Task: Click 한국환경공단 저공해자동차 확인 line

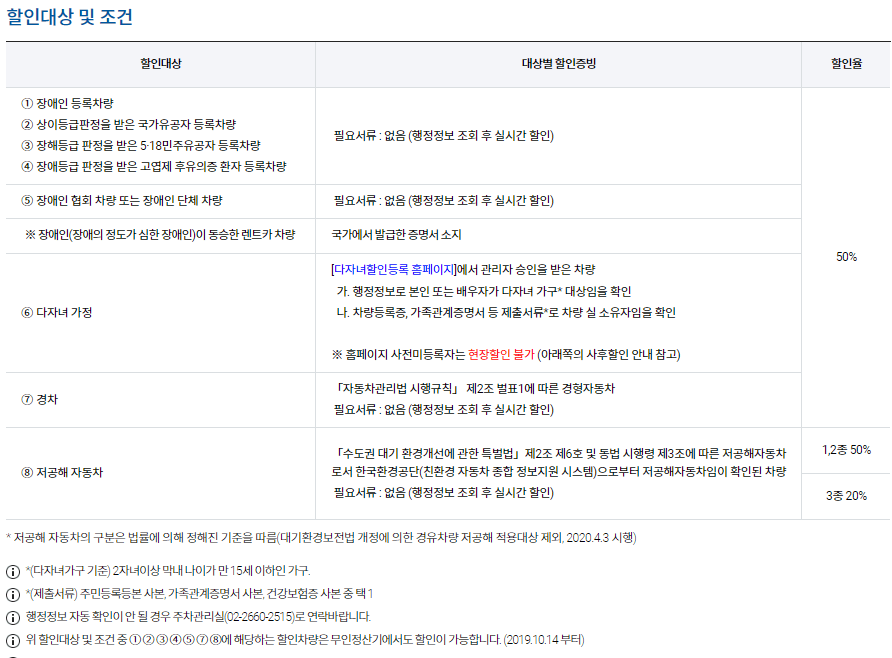Action: click(559, 472)
